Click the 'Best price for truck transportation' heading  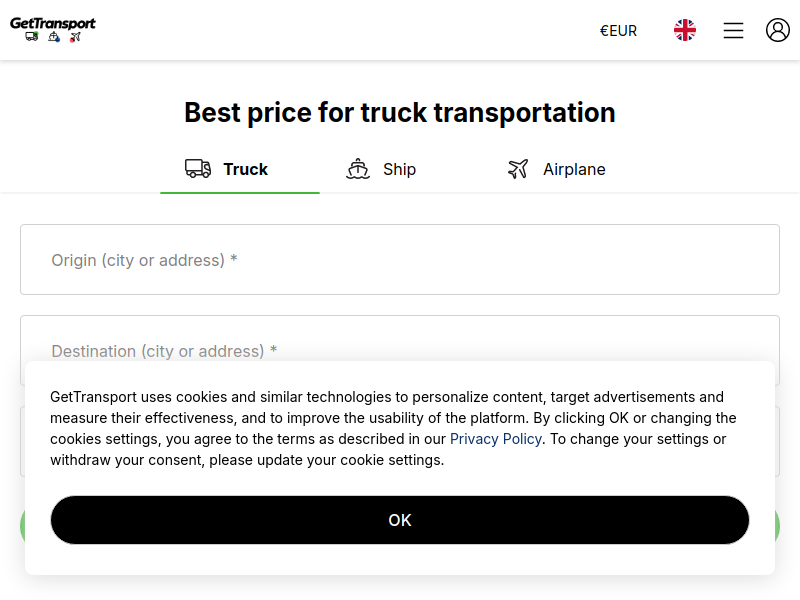coord(400,112)
